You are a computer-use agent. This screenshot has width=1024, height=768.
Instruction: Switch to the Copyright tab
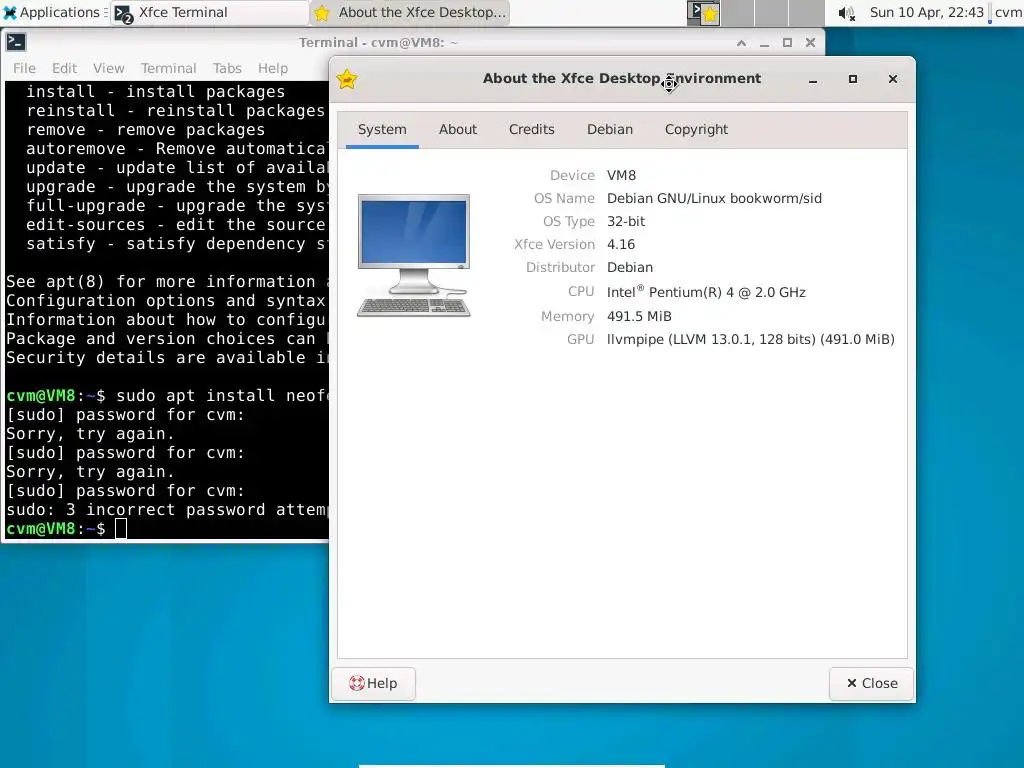point(696,129)
